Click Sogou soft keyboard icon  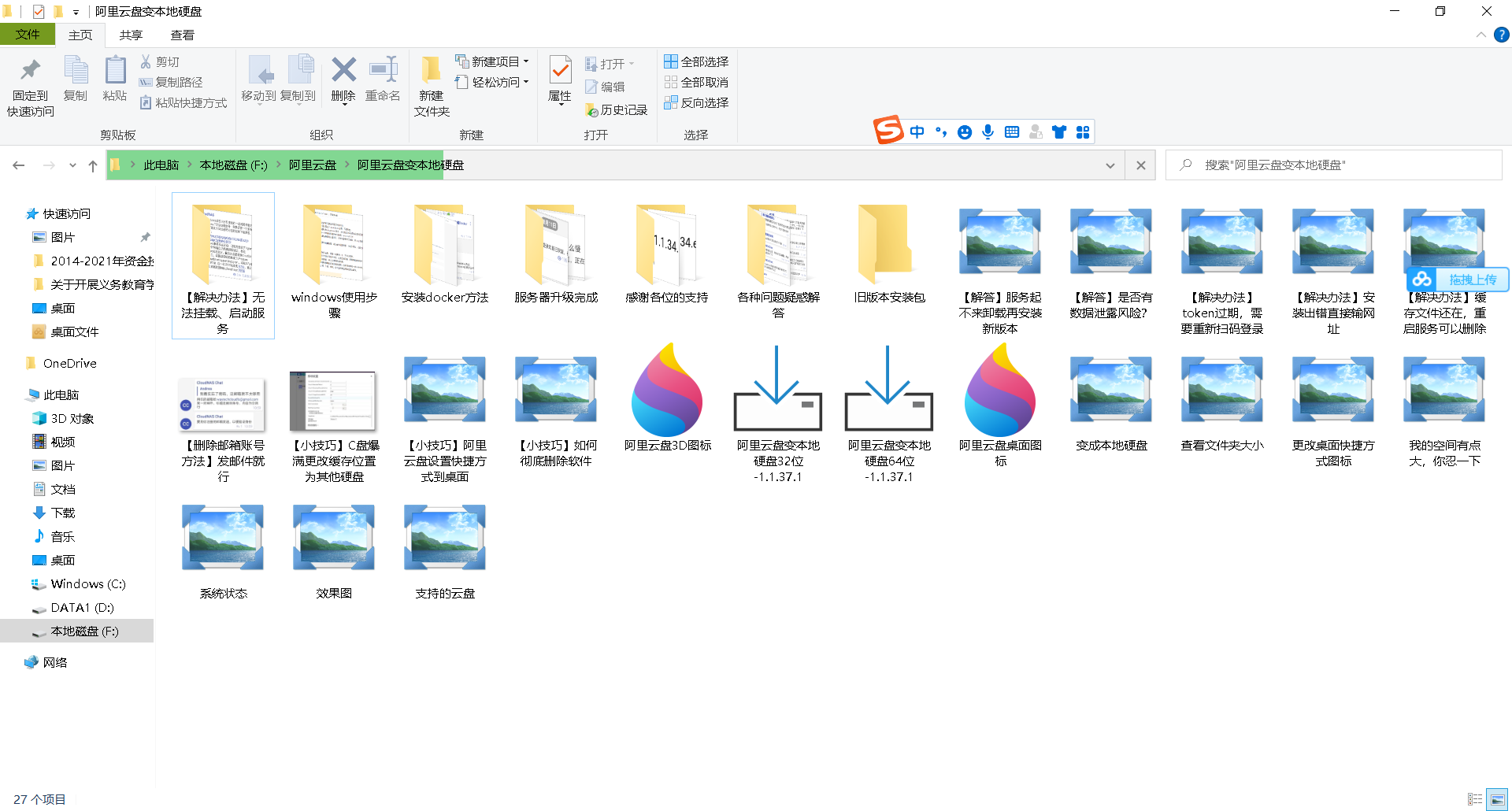click(x=1012, y=132)
